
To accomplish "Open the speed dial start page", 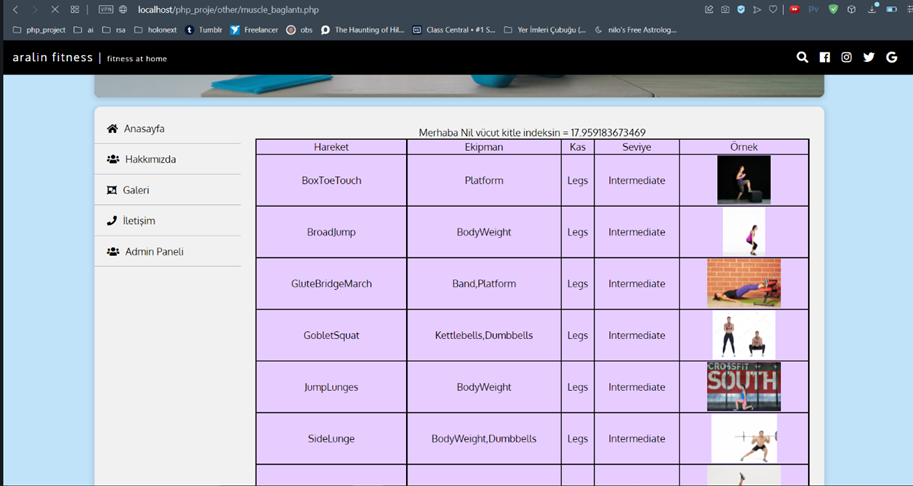I will 75,9.
